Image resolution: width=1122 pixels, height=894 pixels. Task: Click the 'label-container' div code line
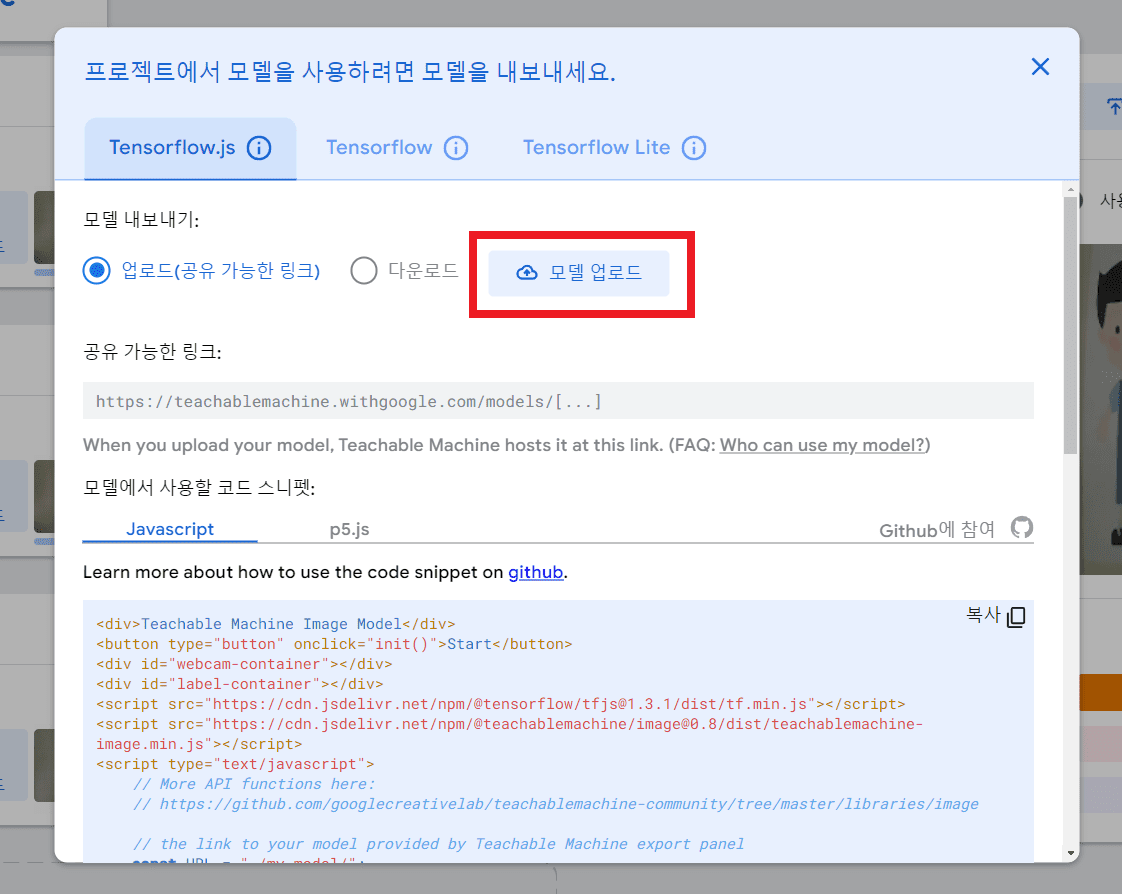tap(240, 684)
